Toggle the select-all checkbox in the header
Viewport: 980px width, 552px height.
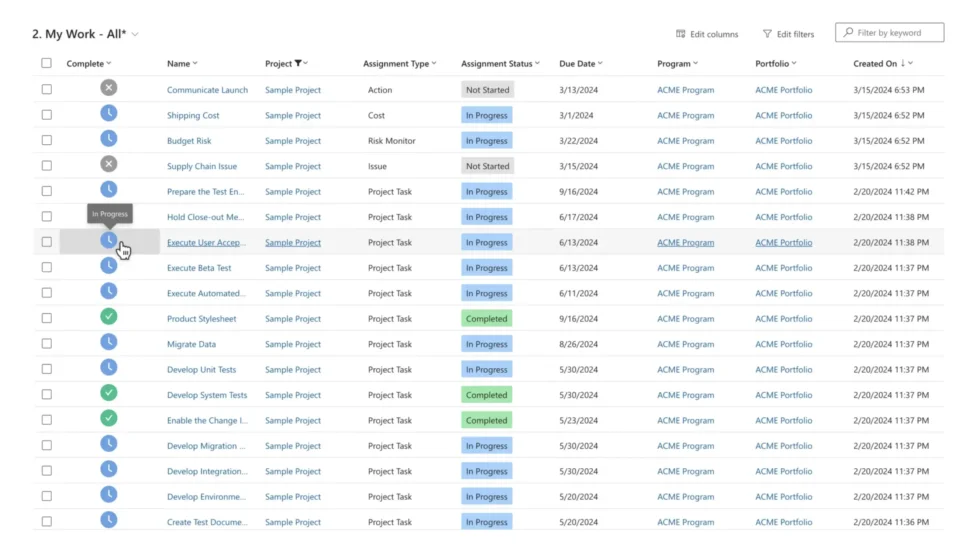point(46,63)
